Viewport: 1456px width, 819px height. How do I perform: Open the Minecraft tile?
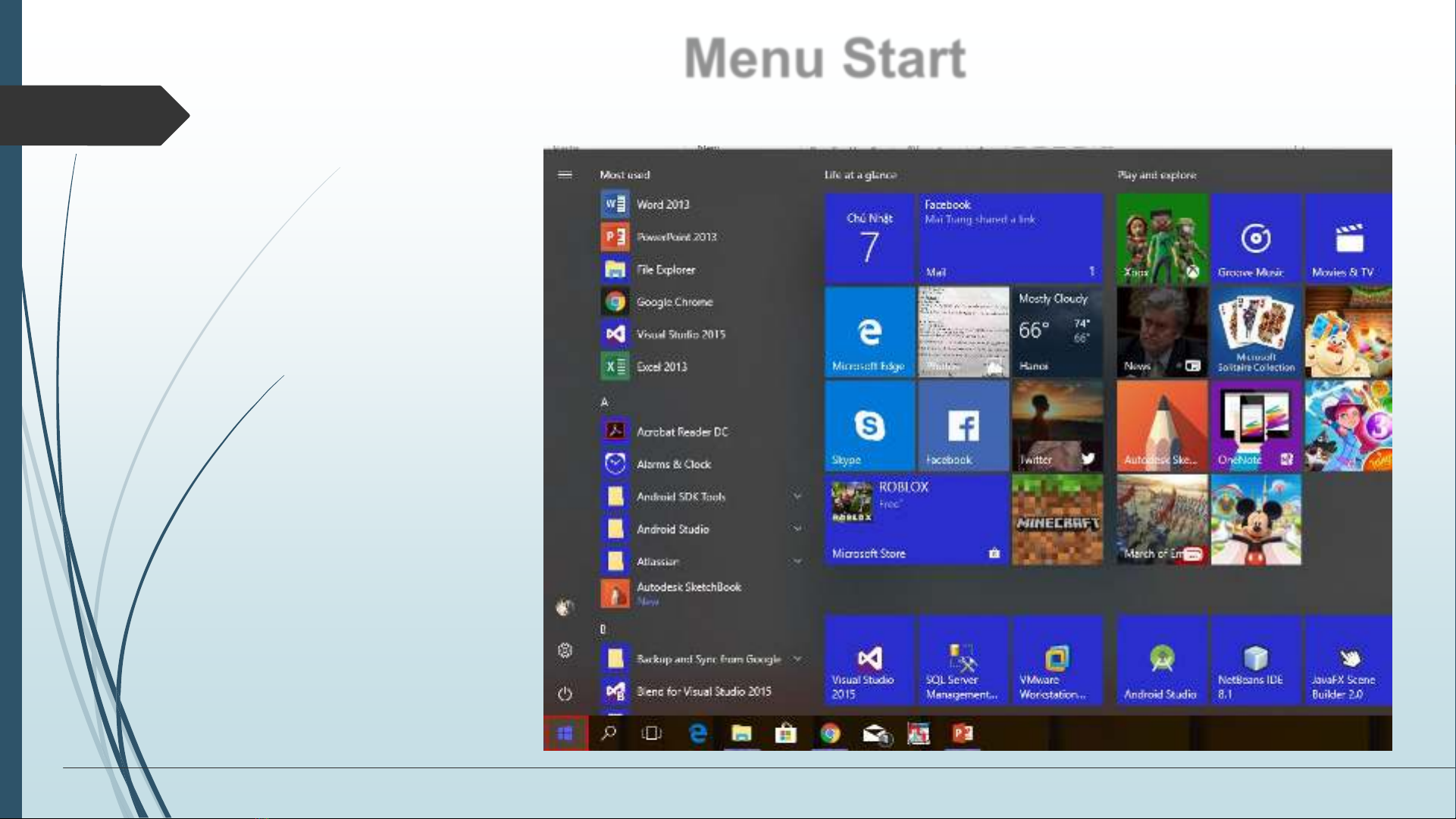pos(1057,520)
